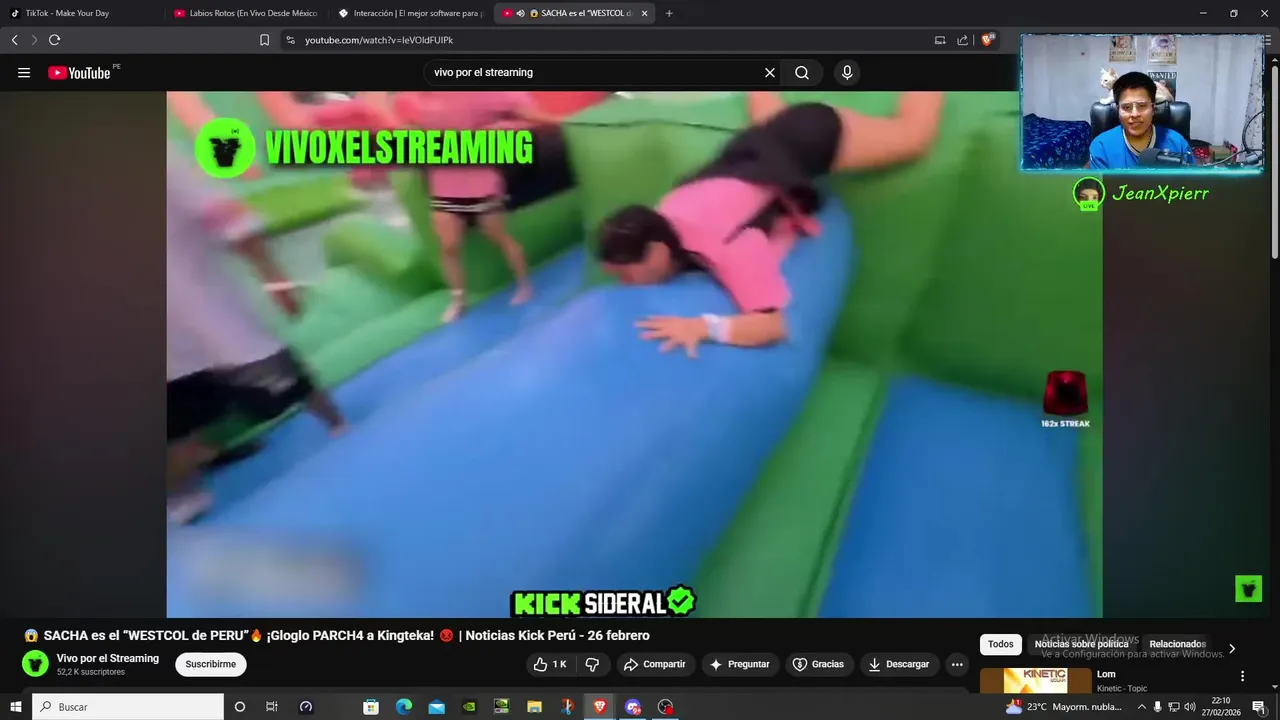Open Vivo por el Streaming channel avatar
The height and width of the screenshot is (720, 1280).
35,664
